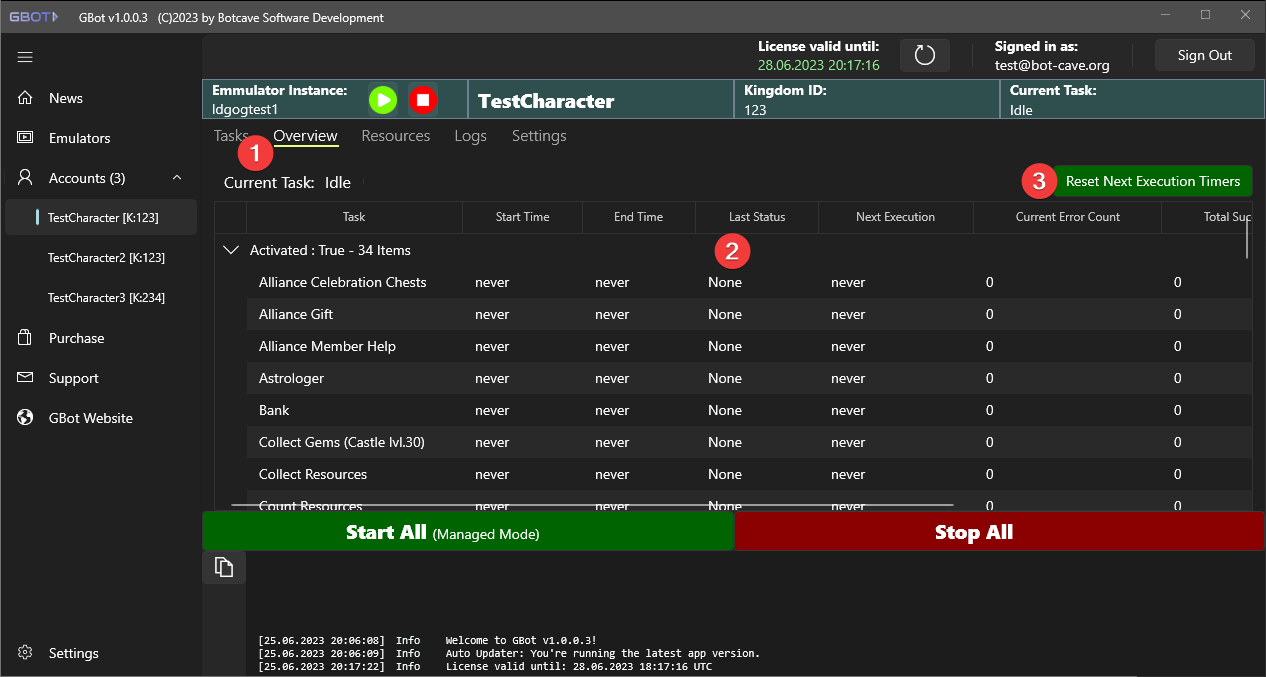Click the copy log icon
This screenshot has height=677, width=1266.
click(224, 567)
